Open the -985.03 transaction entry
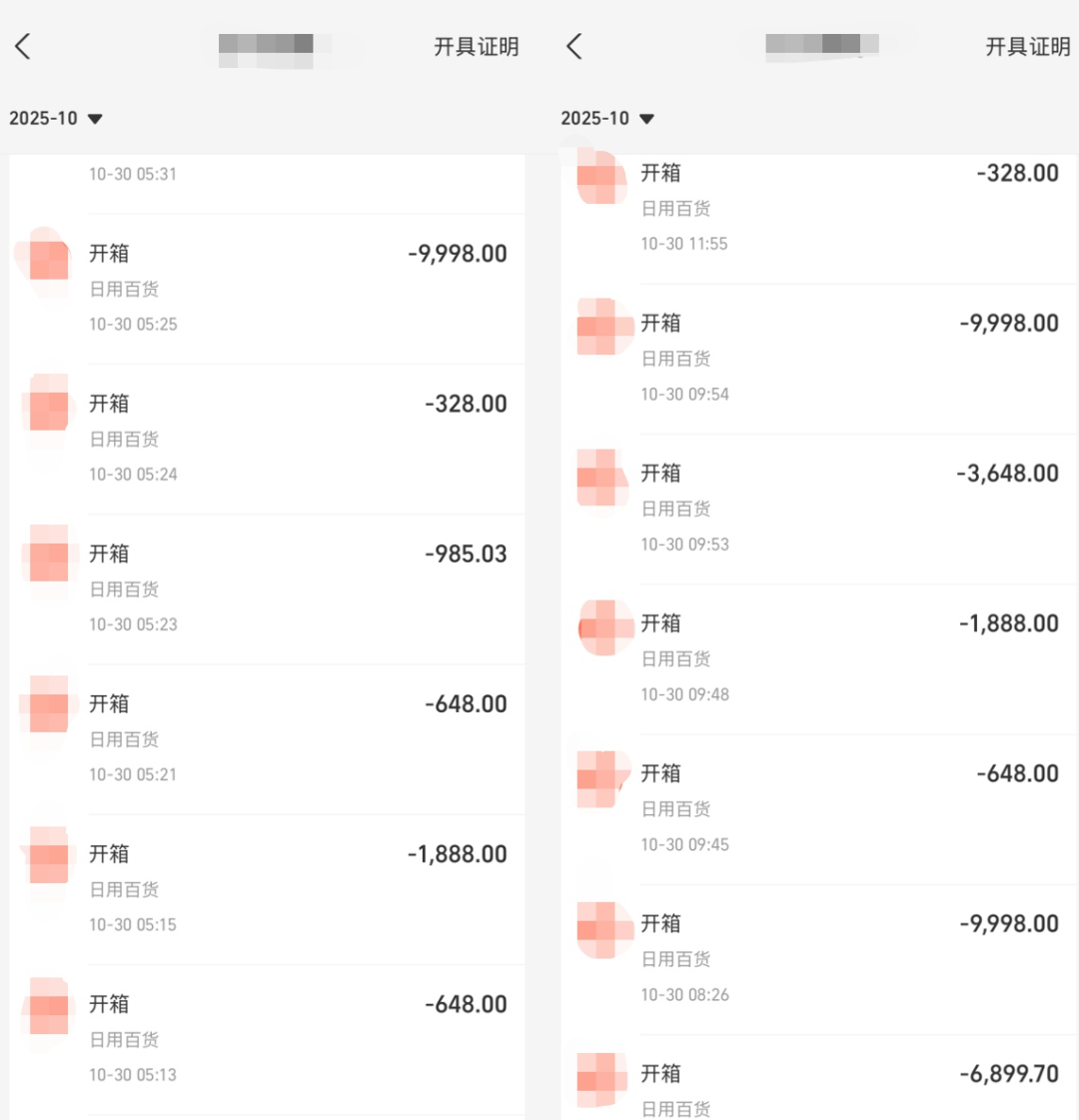 point(298,588)
